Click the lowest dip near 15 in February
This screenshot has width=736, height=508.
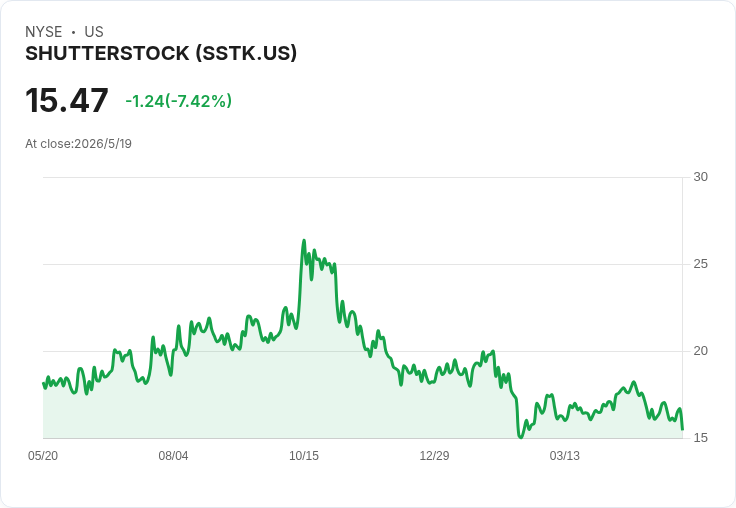[x=520, y=437]
